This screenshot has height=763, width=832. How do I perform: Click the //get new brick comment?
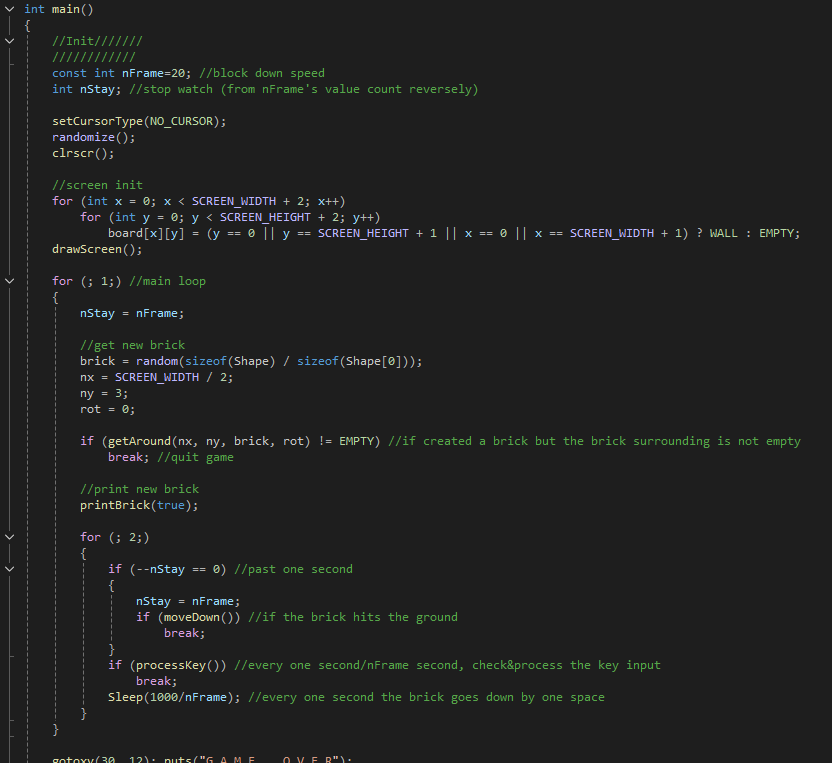[x=132, y=345]
